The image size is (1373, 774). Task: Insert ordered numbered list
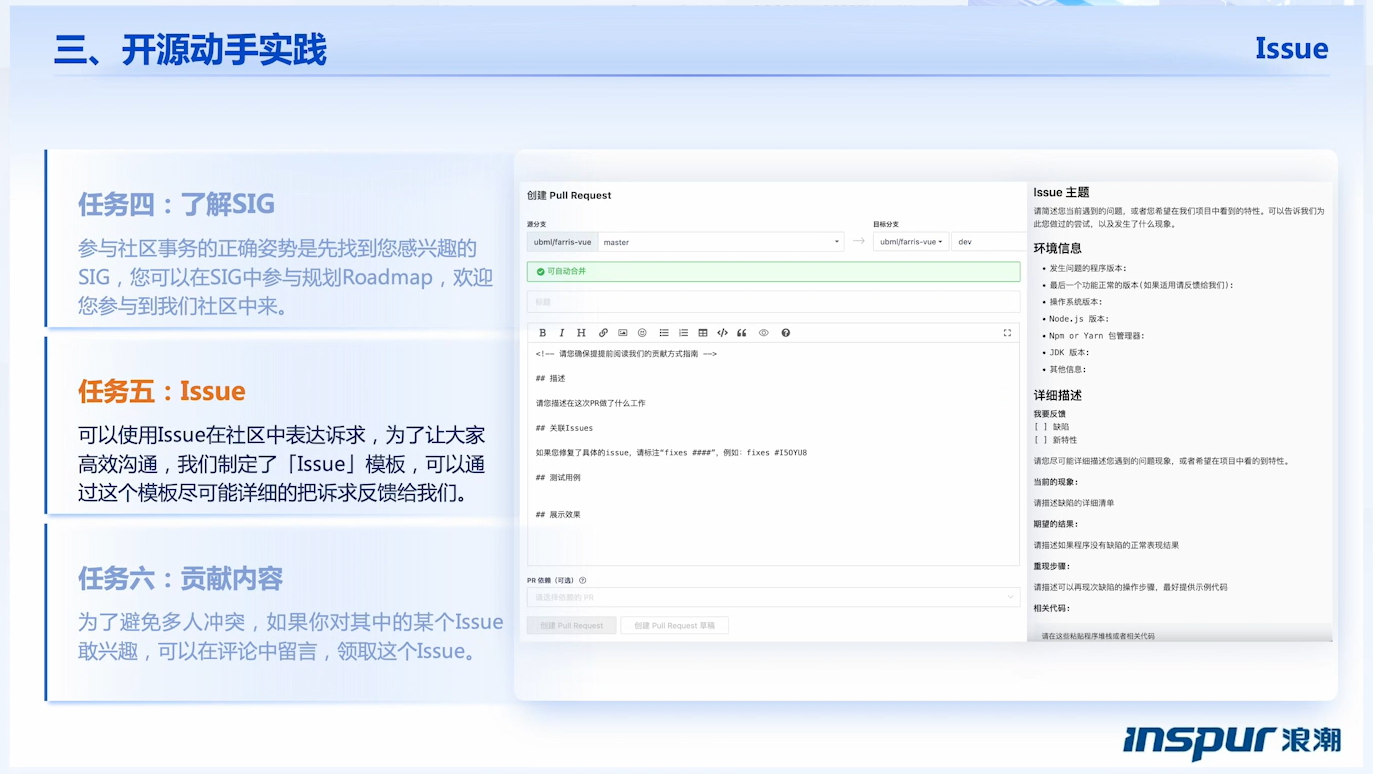pos(684,333)
